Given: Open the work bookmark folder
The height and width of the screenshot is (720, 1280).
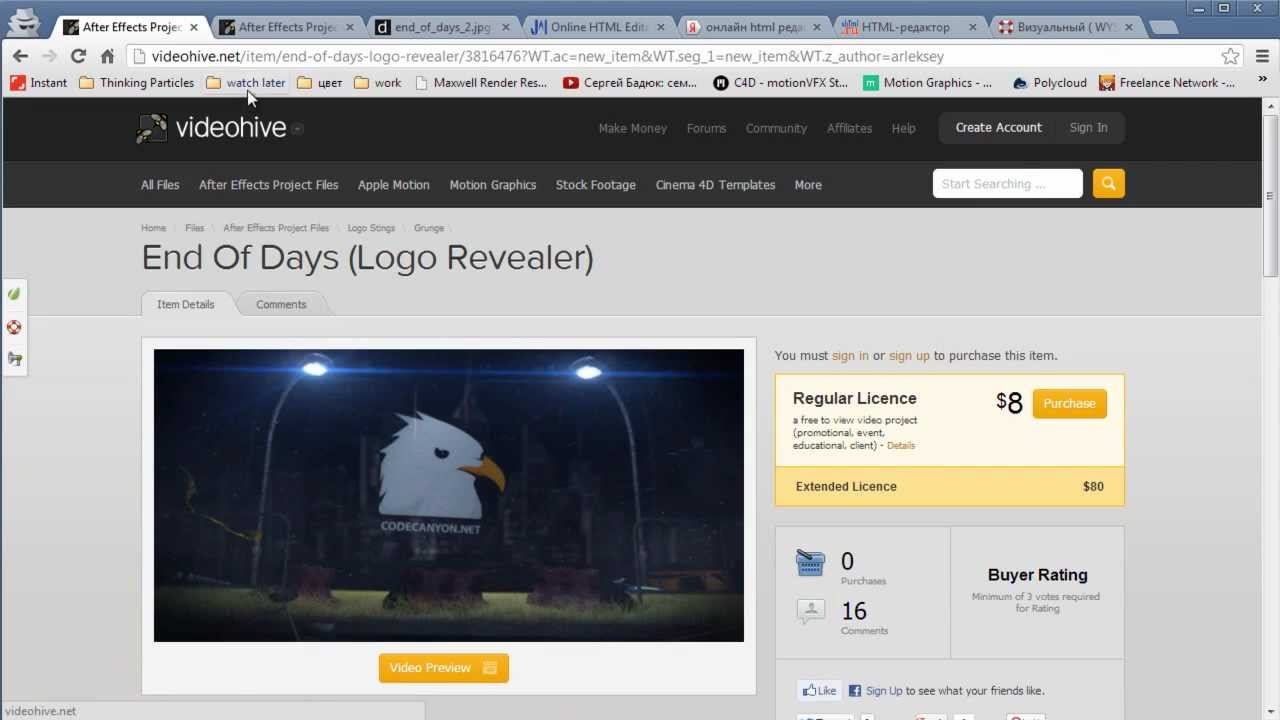Looking at the screenshot, I should 378,83.
